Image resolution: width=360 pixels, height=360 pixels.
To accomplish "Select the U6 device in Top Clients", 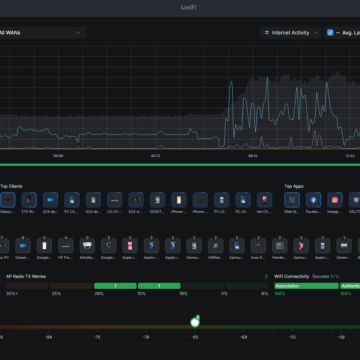I will tap(114, 200).
